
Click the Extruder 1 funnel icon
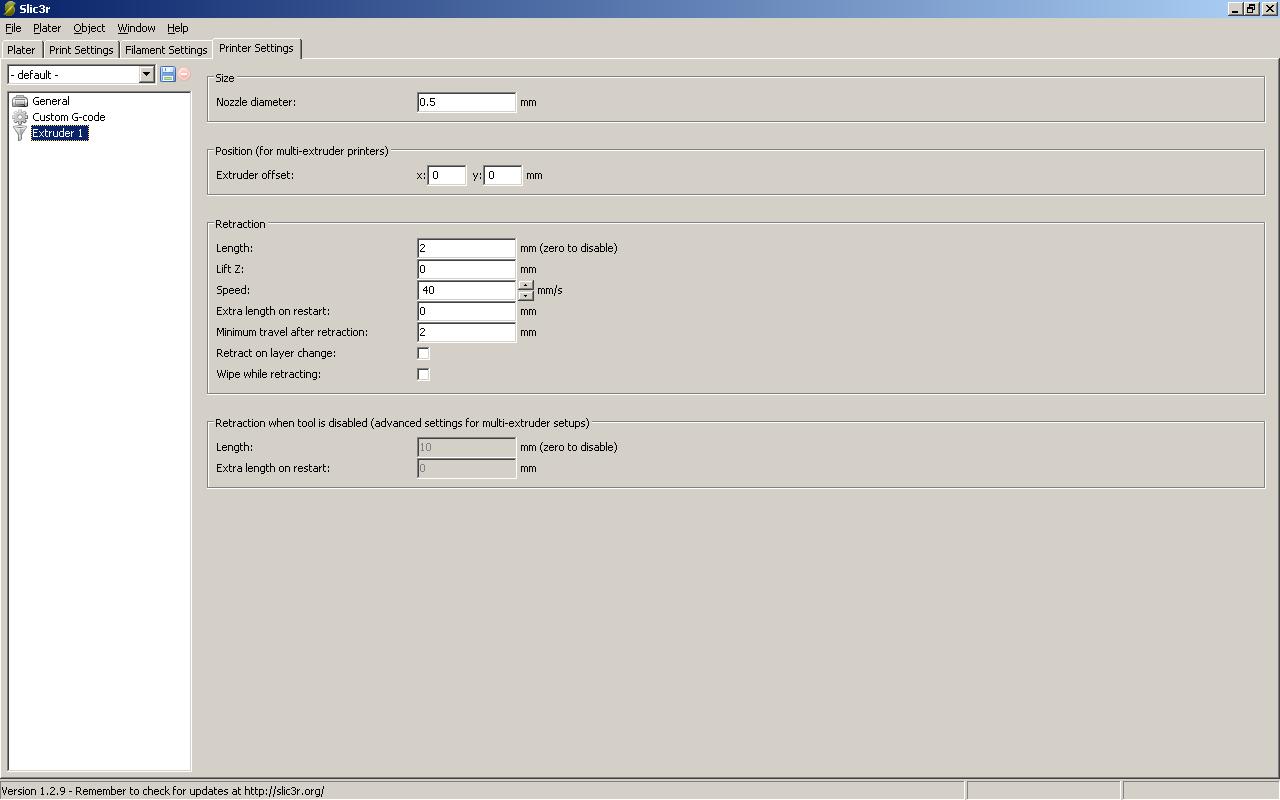20,133
